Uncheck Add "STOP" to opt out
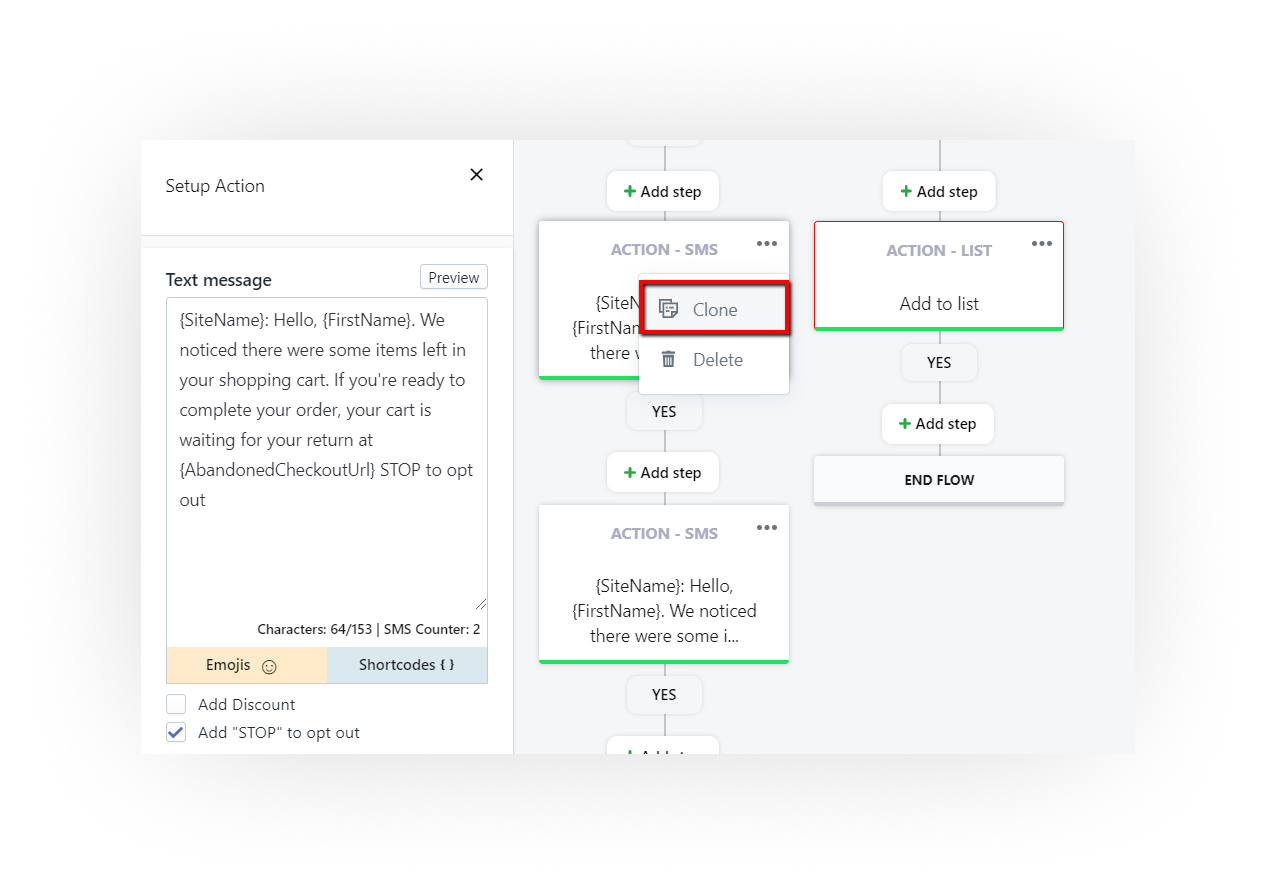1266x894 pixels. (176, 732)
